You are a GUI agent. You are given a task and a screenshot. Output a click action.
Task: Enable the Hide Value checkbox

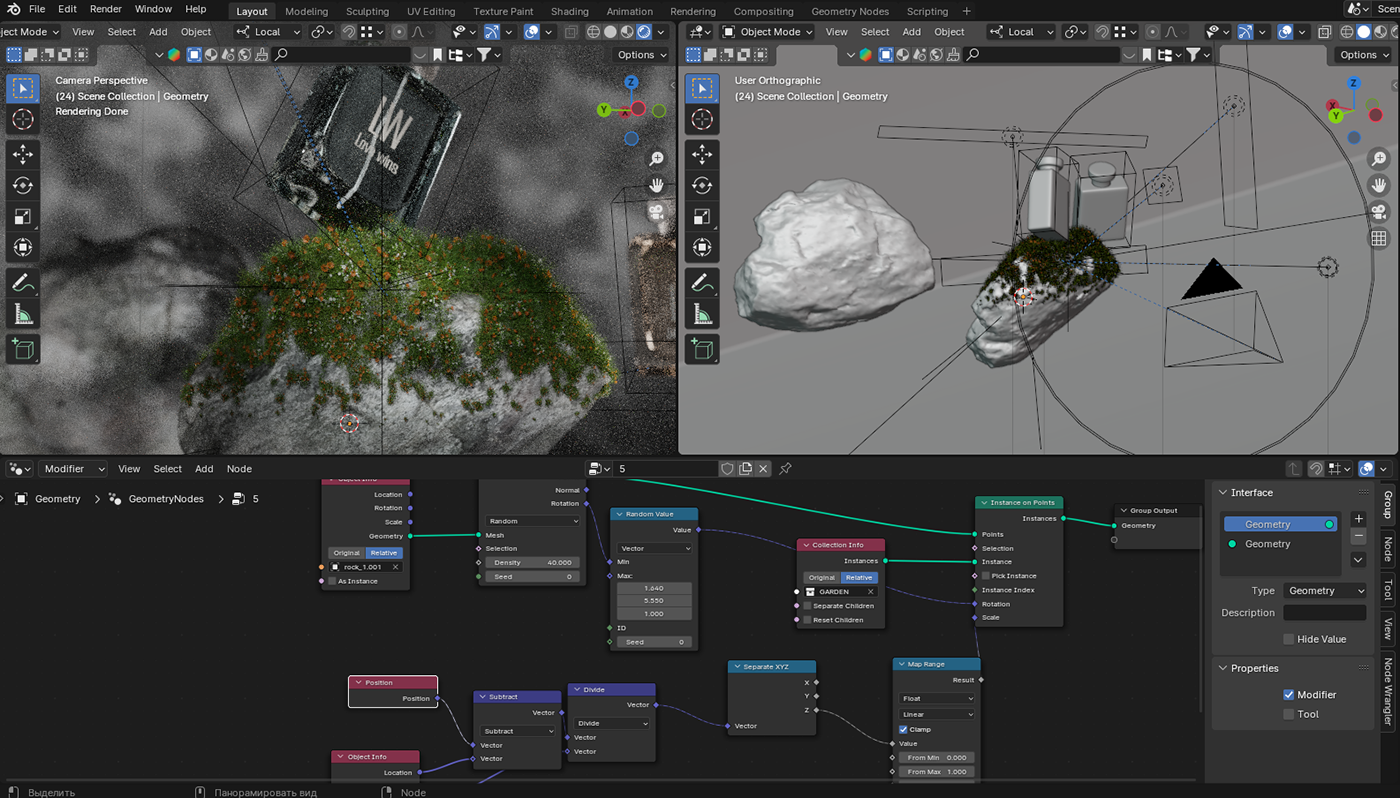pyautogui.click(x=1288, y=639)
